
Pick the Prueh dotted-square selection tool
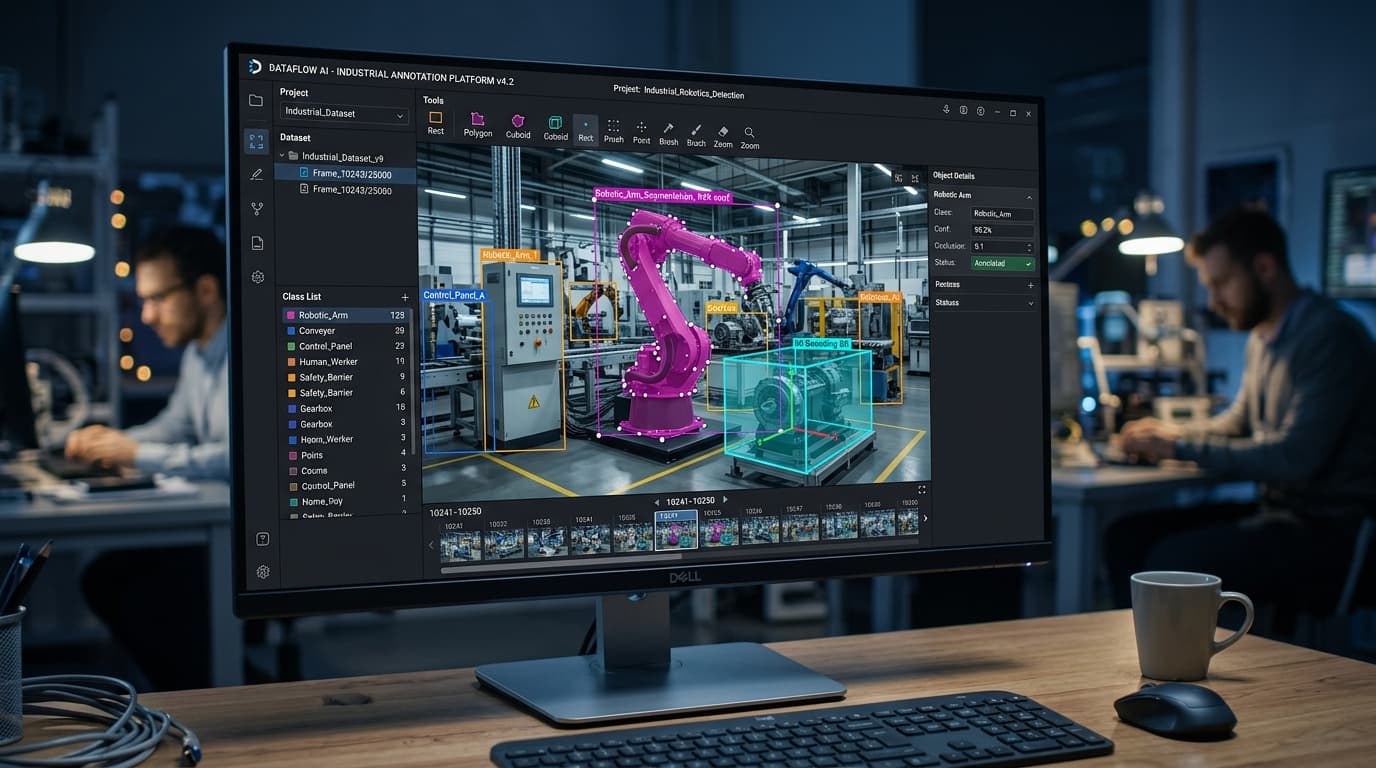[613, 131]
